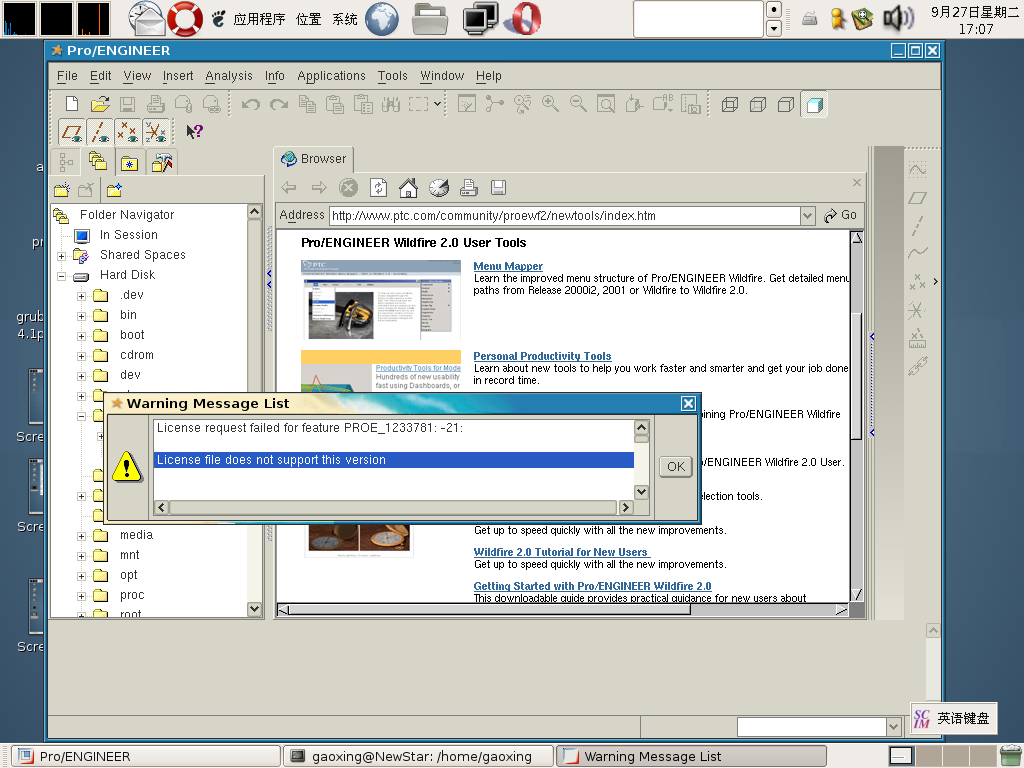Image resolution: width=1024 pixels, height=768 pixels.
Task: Click the browser History icon
Action: point(439,188)
